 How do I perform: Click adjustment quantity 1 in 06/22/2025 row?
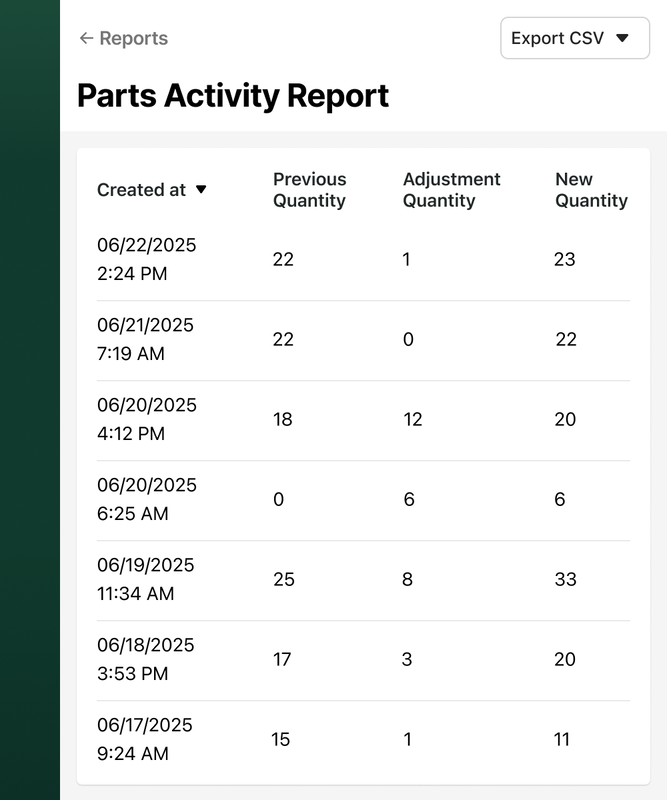(407, 259)
